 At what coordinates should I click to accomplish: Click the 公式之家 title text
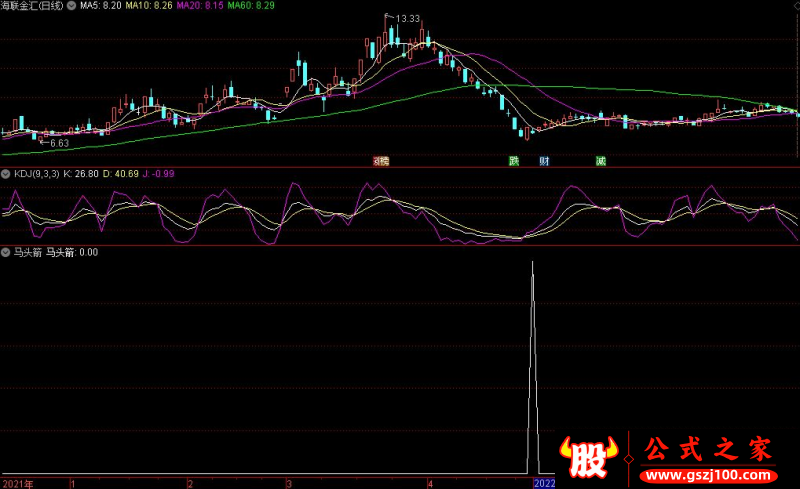pos(708,449)
